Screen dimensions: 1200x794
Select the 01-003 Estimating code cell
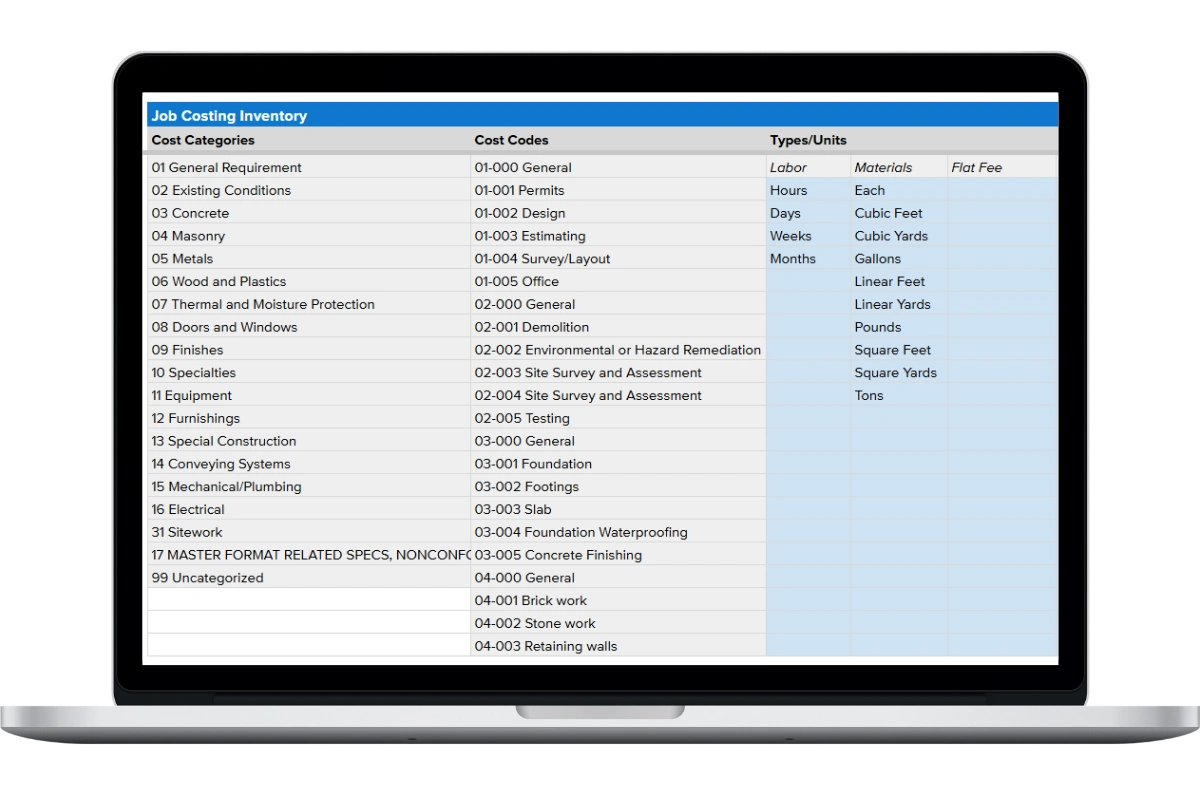click(x=618, y=236)
